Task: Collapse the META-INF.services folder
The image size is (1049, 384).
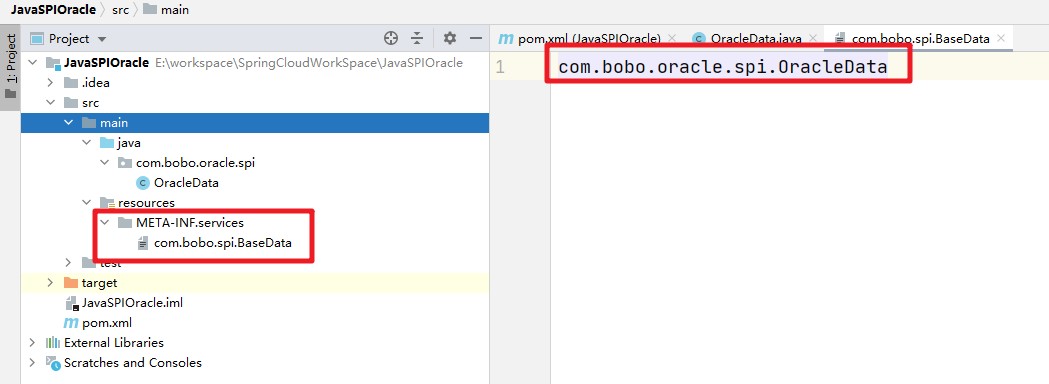Action: [104, 223]
